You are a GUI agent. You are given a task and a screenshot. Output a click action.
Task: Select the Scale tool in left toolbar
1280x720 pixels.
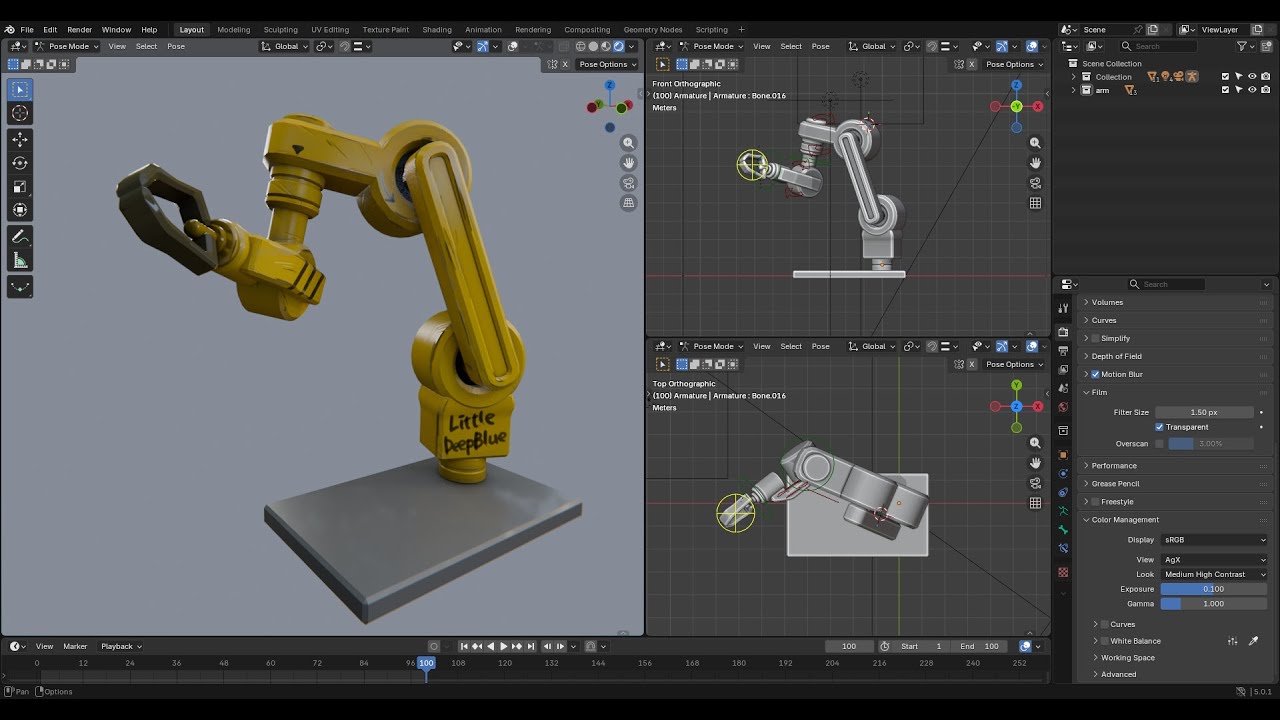click(20, 187)
